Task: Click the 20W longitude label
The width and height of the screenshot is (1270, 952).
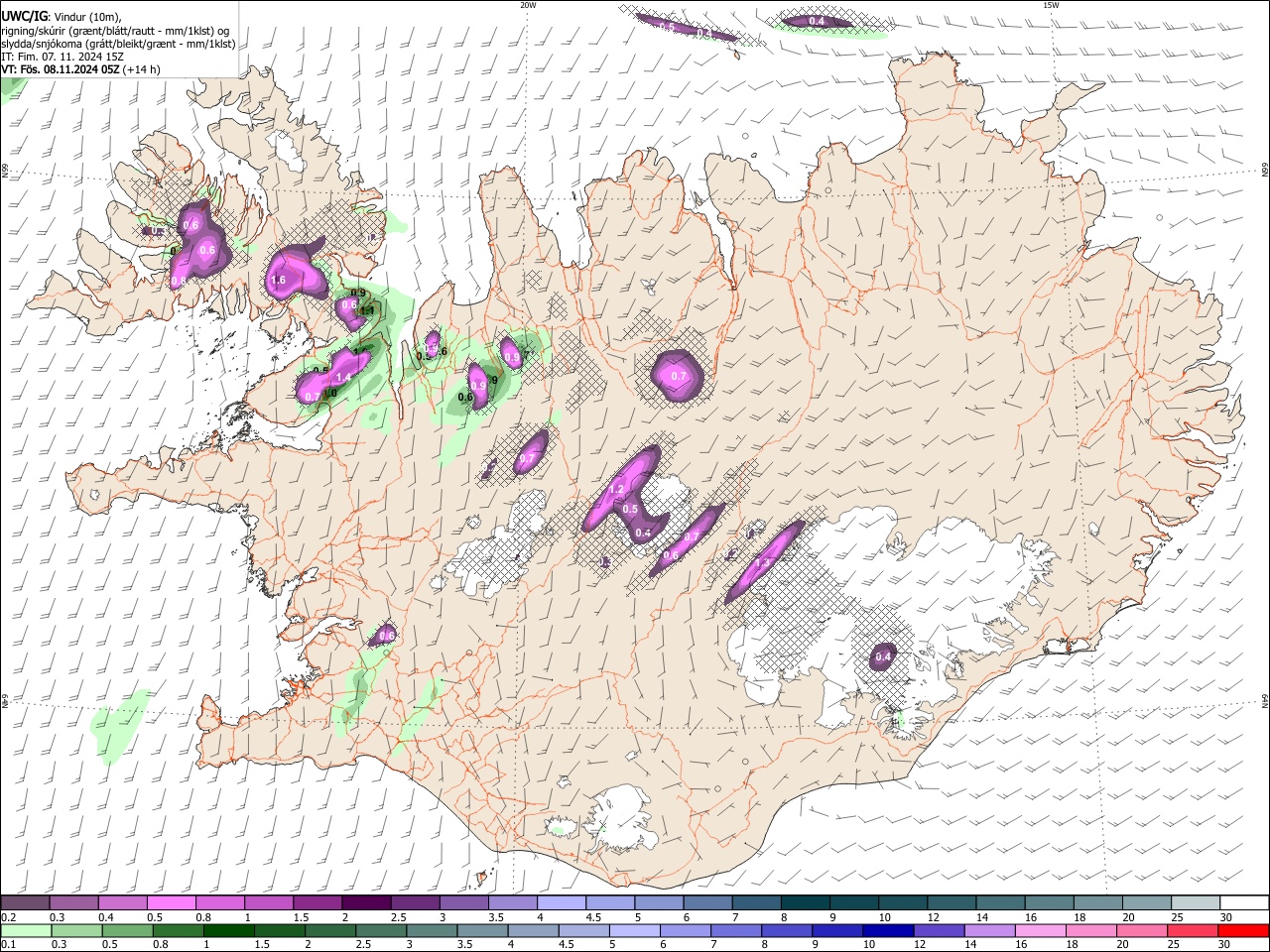Action: [x=528, y=5]
